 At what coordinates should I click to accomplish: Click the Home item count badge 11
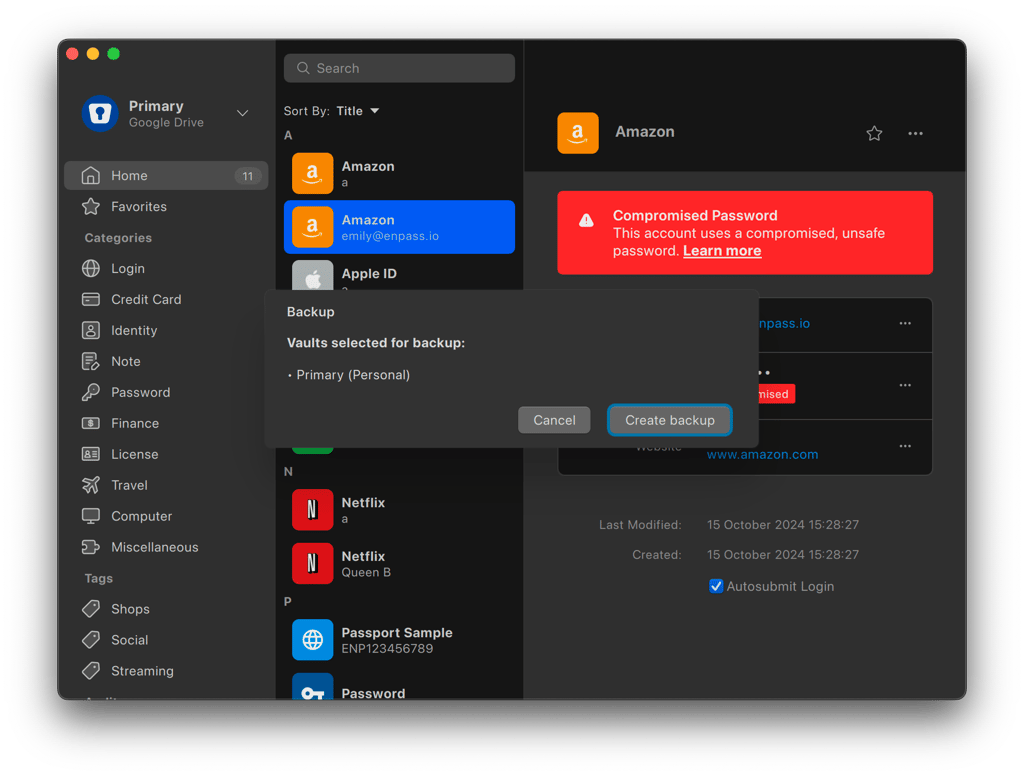[x=248, y=176]
